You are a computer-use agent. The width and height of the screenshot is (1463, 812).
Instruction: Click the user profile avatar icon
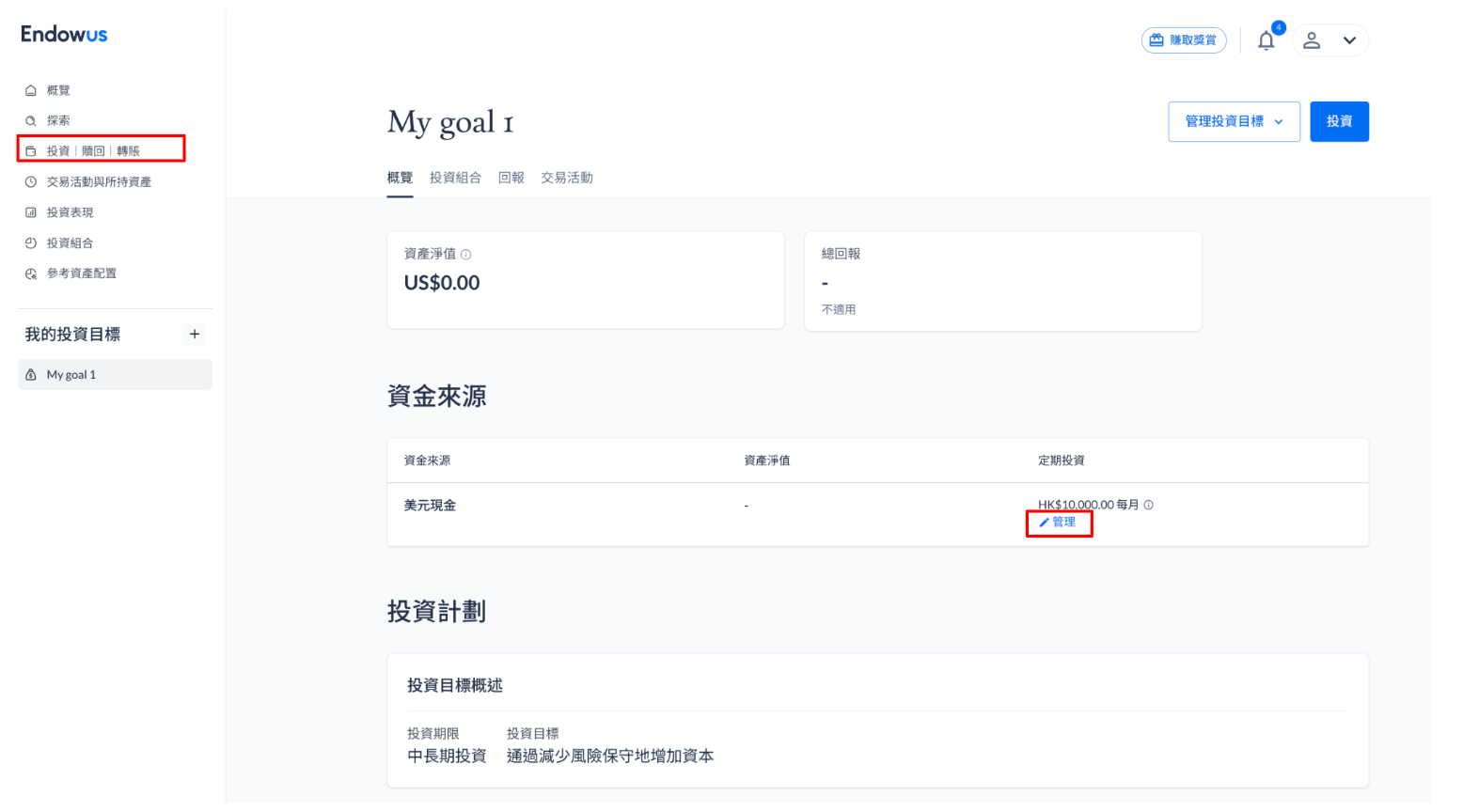1312,40
